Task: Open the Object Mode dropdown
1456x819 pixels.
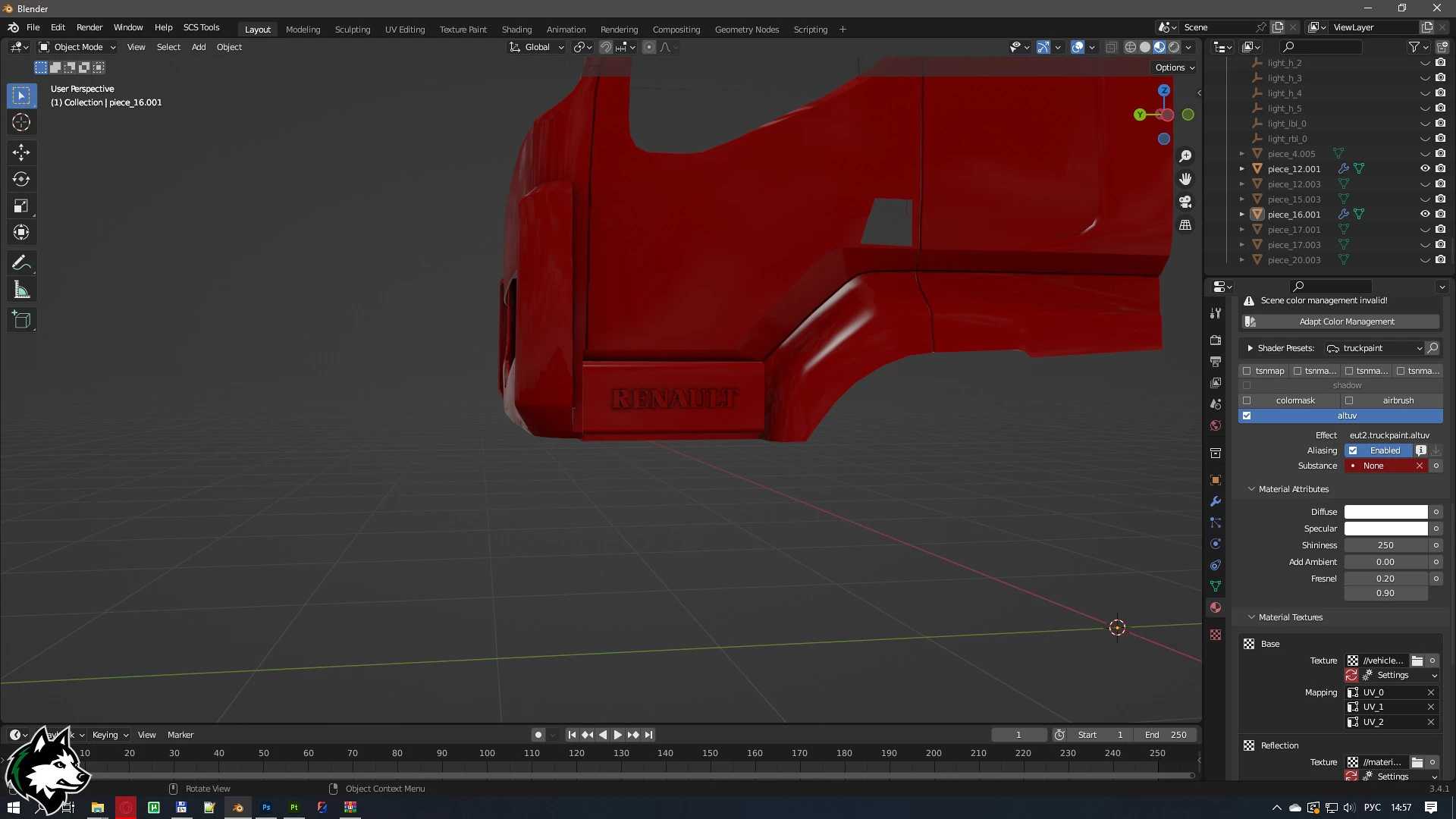Action: click(x=77, y=47)
